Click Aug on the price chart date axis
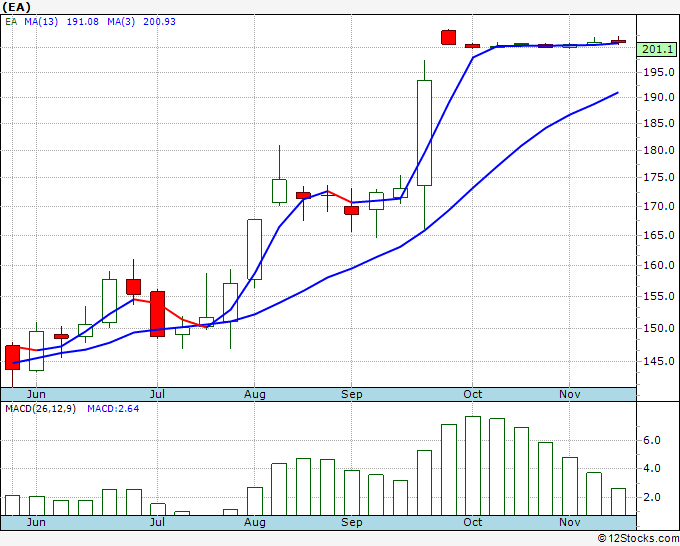The height and width of the screenshot is (546, 680). click(255, 394)
